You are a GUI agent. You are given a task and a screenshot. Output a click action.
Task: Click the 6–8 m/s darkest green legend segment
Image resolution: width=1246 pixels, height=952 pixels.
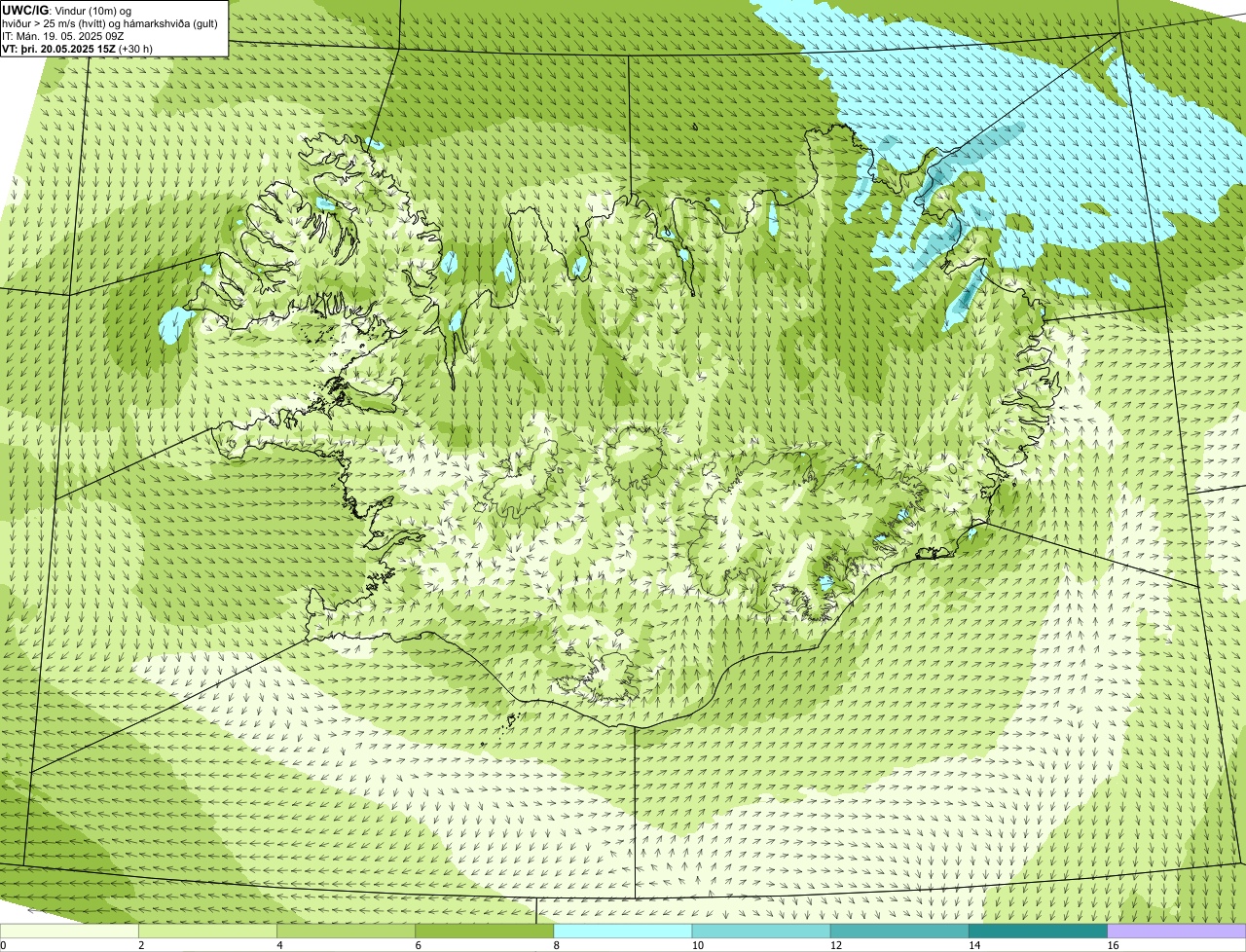coord(485,931)
